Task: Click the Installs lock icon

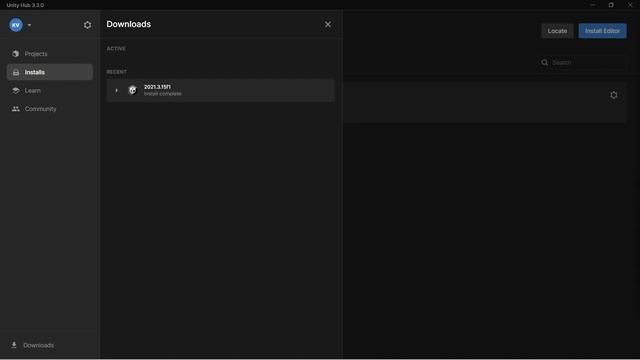Action: tap(16, 73)
